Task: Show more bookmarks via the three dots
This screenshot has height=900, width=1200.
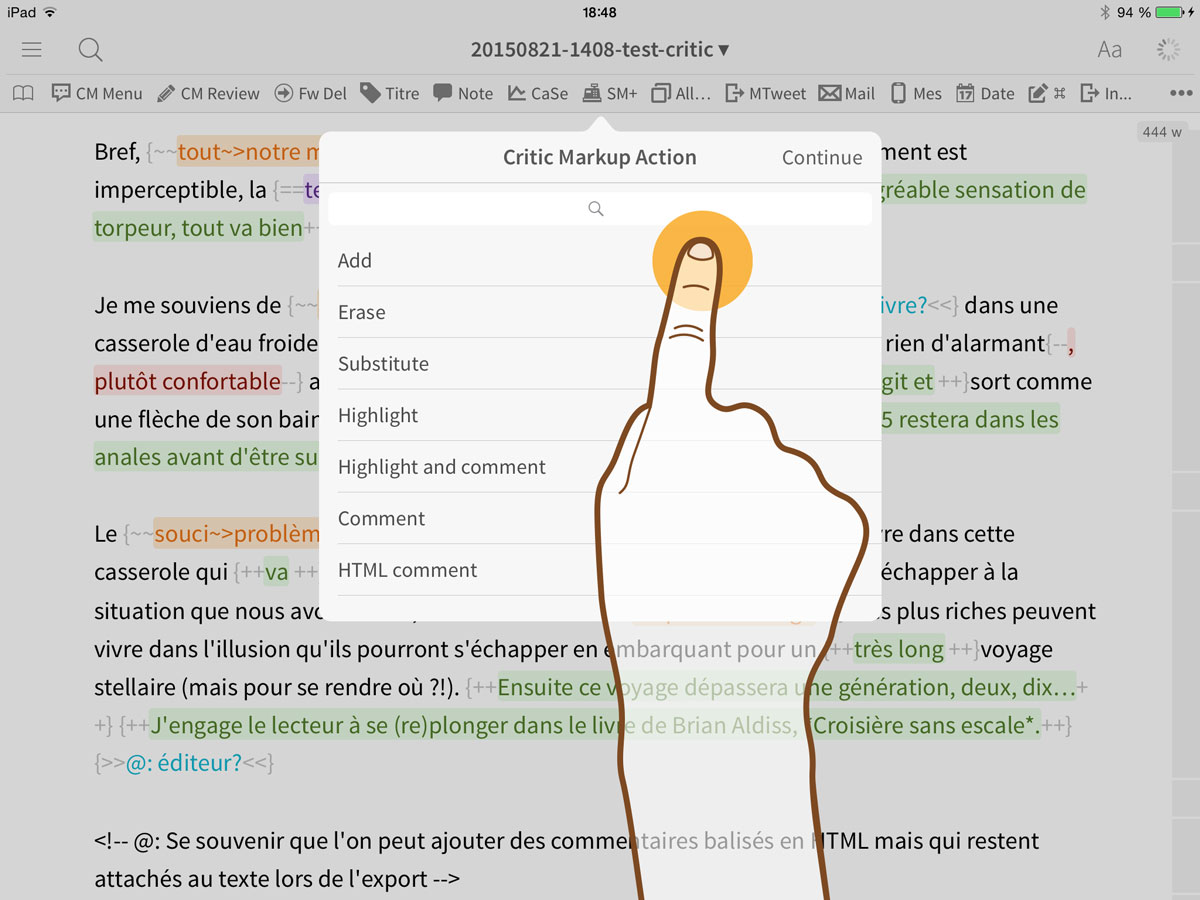Action: coord(1180,93)
